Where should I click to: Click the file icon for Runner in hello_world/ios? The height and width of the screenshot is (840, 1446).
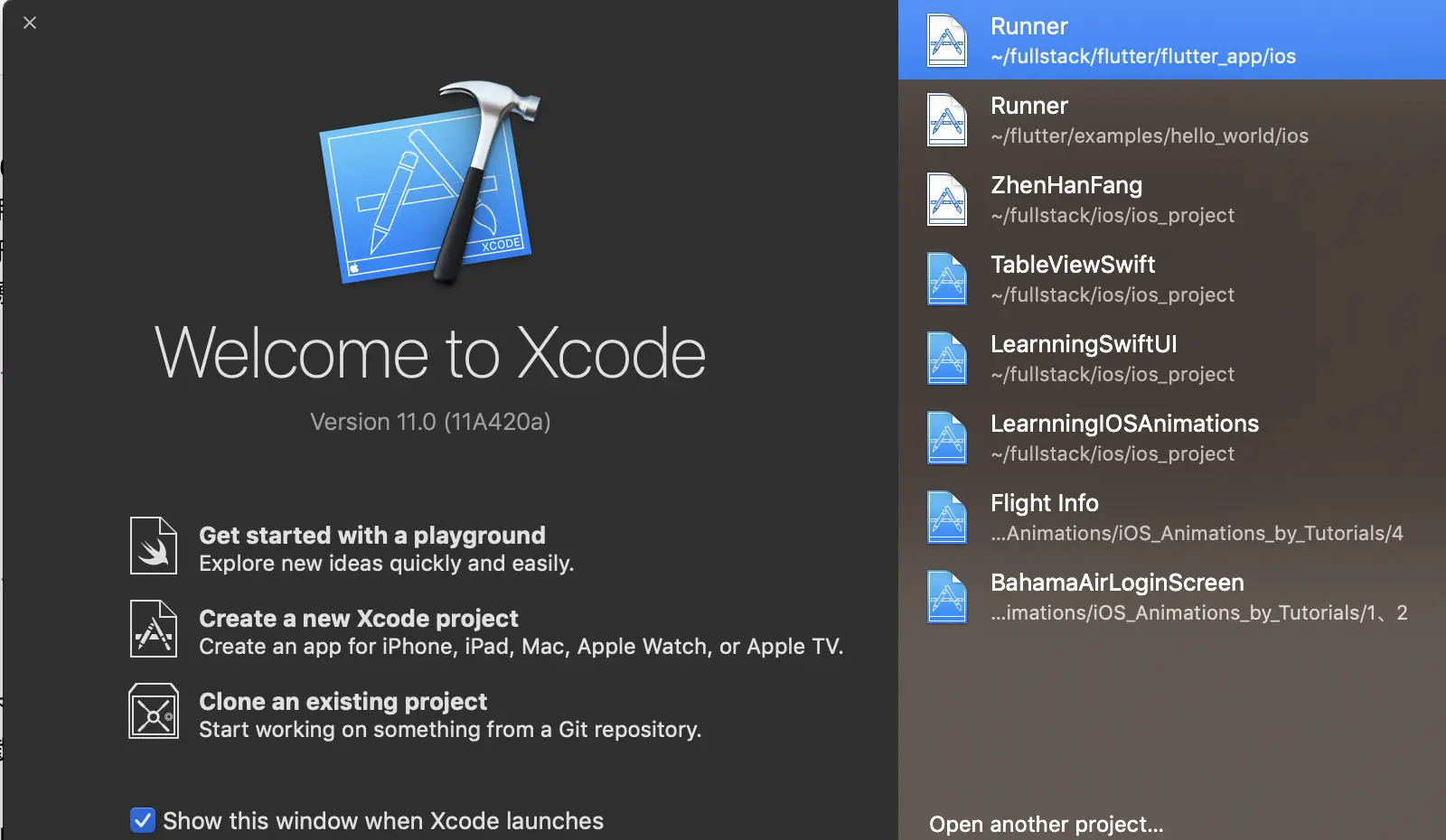coord(947,120)
